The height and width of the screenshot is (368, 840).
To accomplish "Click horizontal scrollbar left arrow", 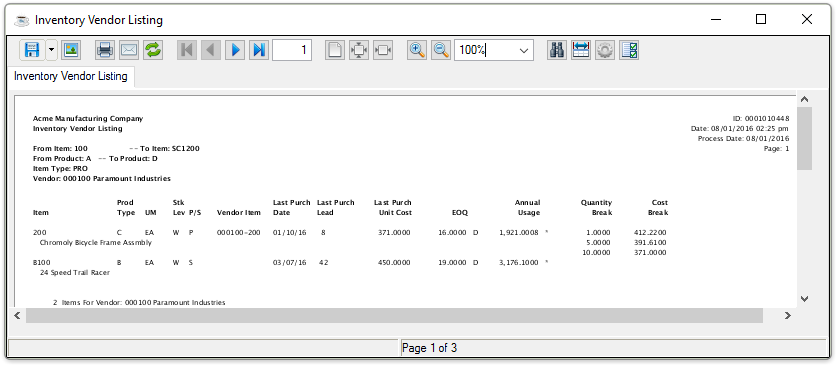I will pos(17,316).
